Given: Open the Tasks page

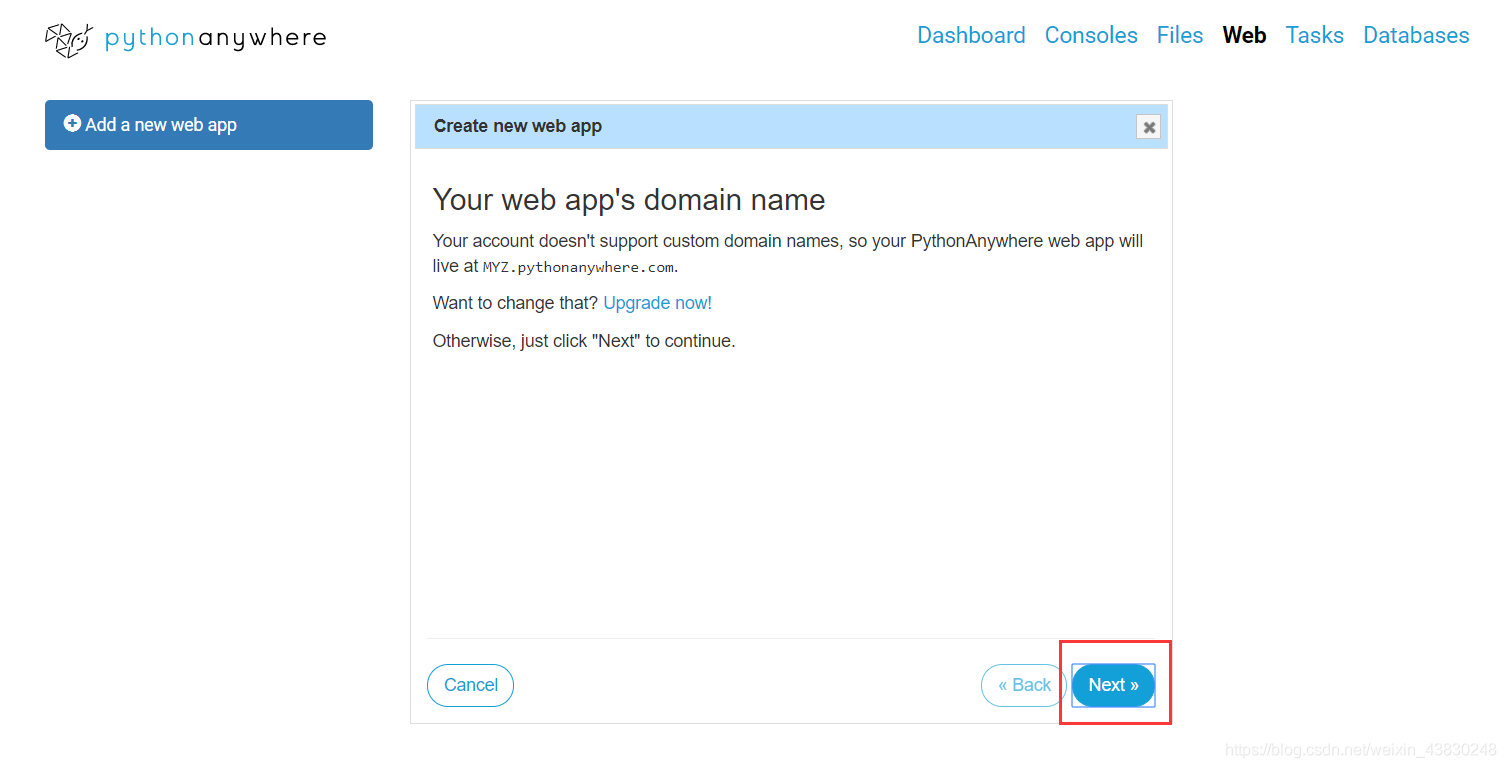Looking at the screenshot, I should tap(1314, 35).
